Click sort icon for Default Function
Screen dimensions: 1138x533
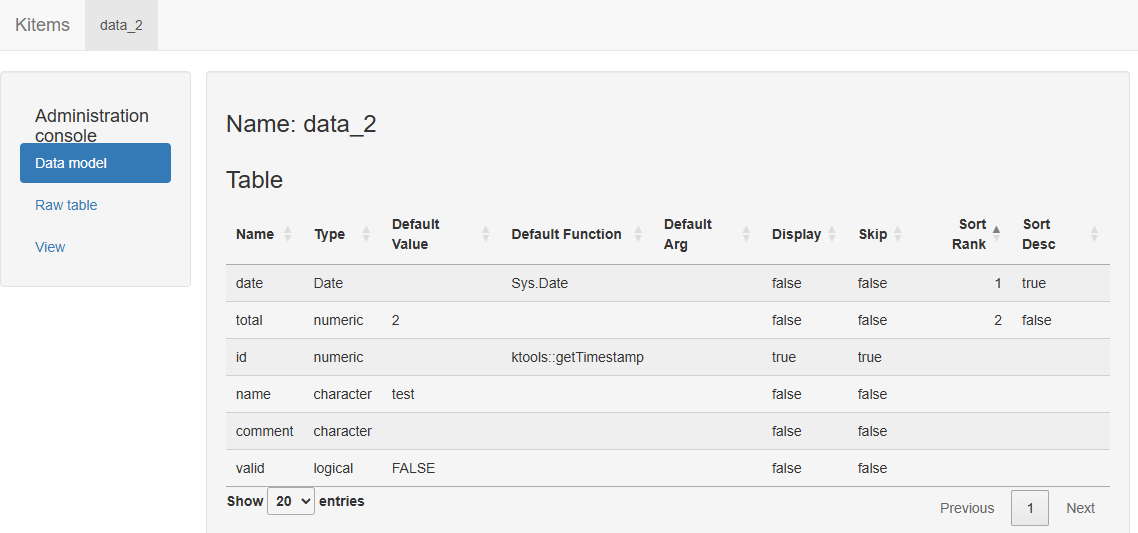(638, 234)
